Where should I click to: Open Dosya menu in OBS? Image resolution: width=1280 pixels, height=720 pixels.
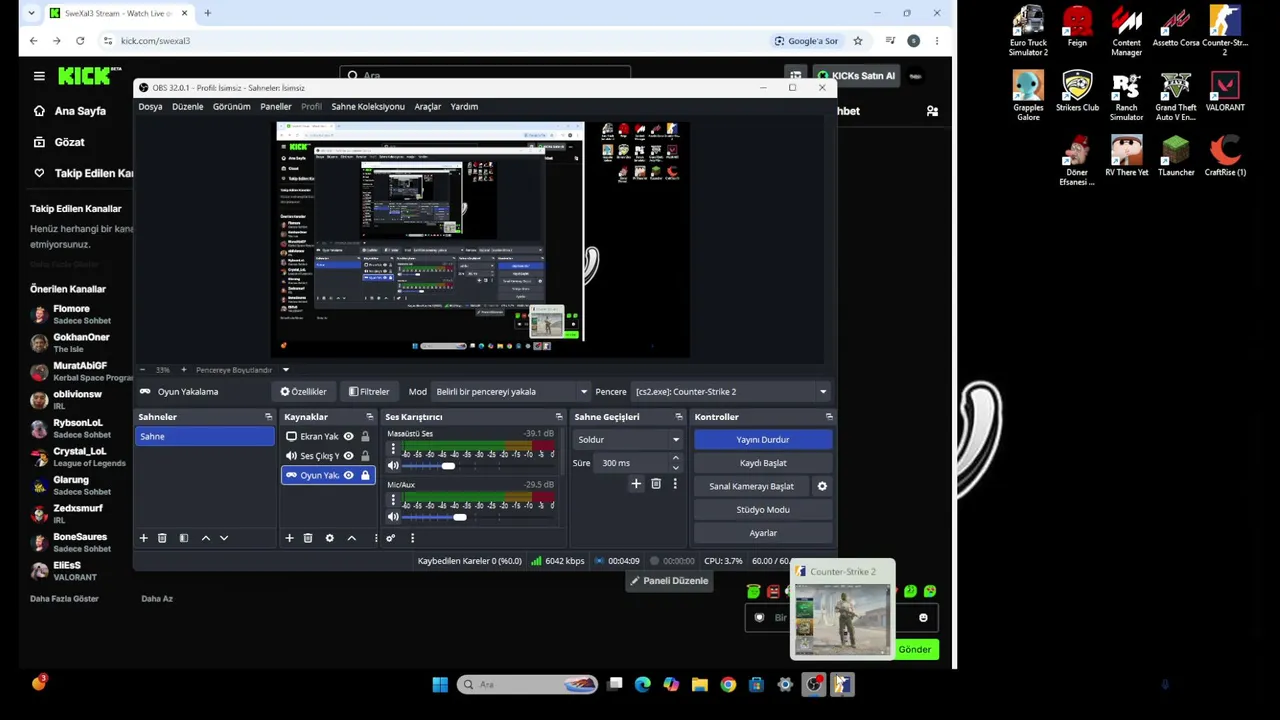pos(150,107)
